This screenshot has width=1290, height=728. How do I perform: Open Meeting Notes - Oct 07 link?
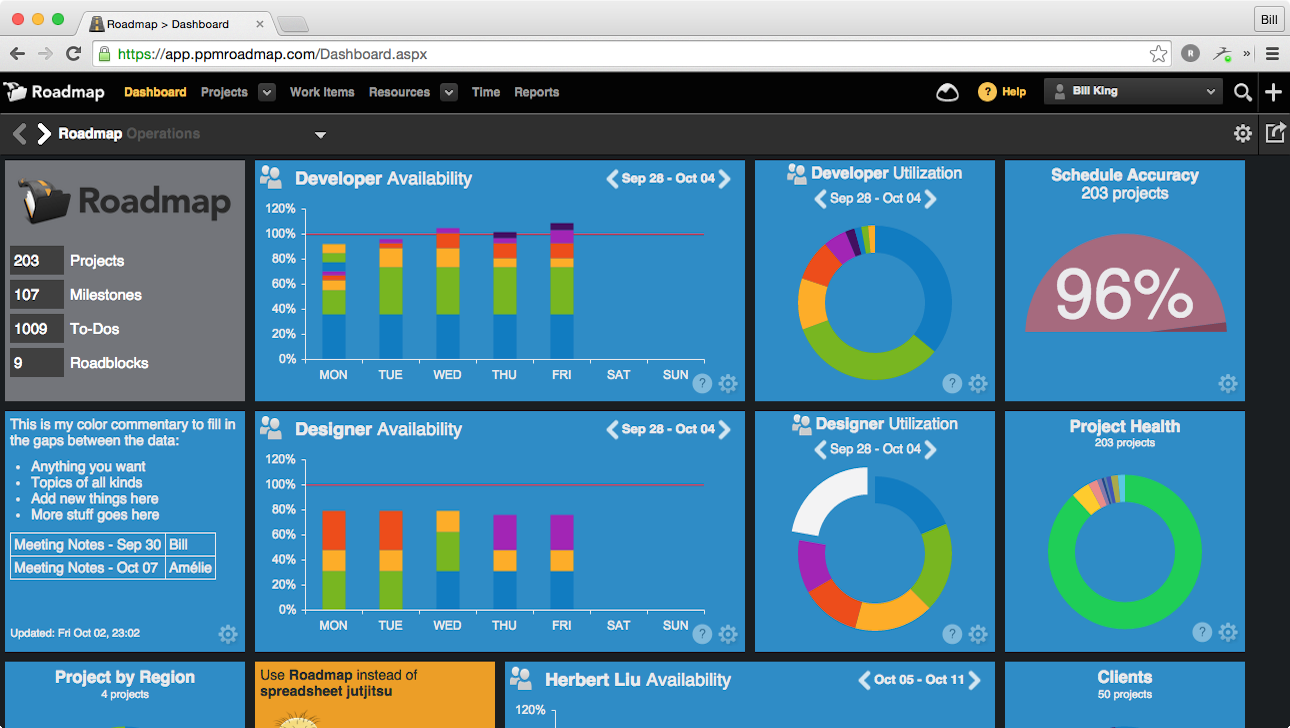point(86,568)
